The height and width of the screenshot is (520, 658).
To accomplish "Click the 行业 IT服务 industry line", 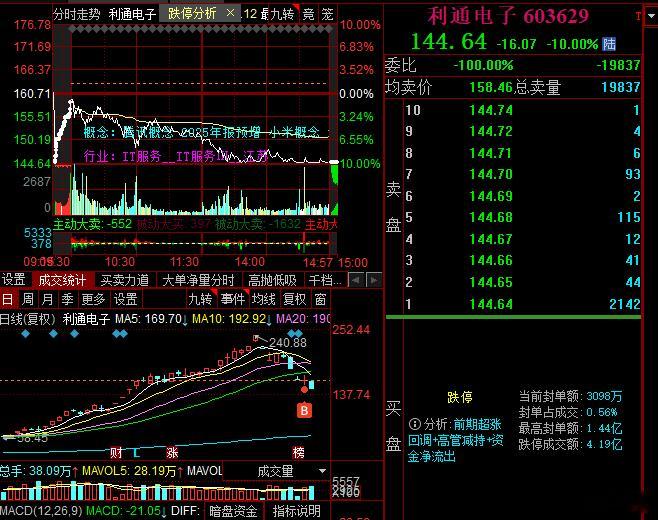I will (175, 157).
